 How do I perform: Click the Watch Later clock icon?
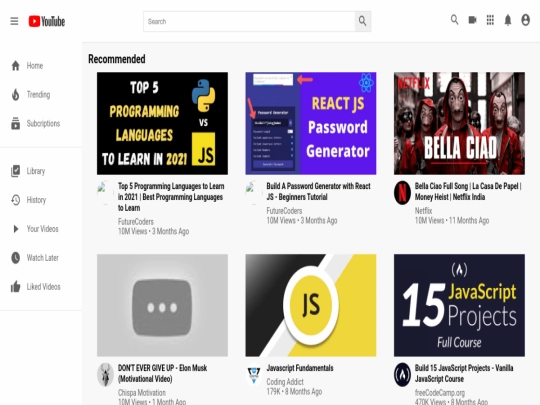click(x=15, y=258)
